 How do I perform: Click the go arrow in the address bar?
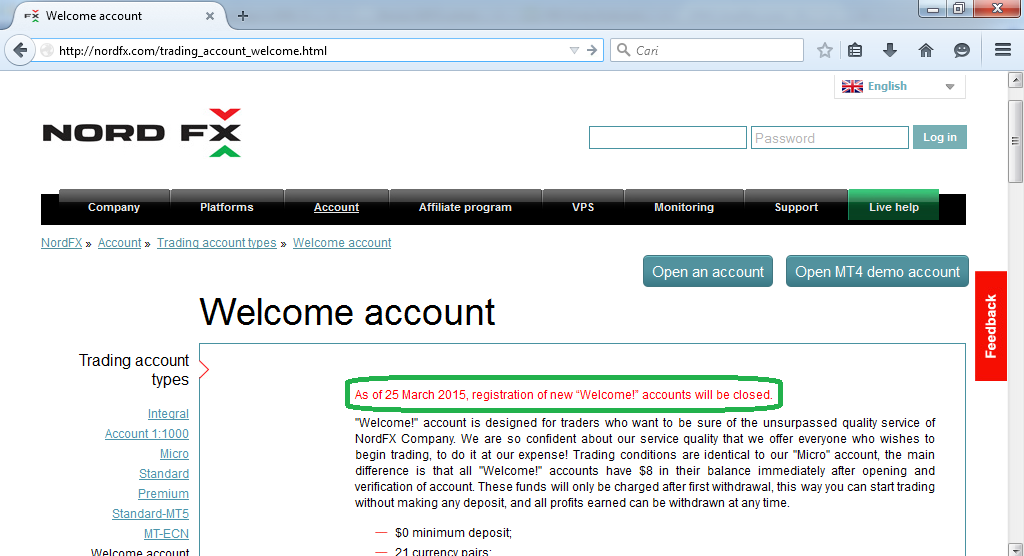pyautogui.click(x=592, y=50)
